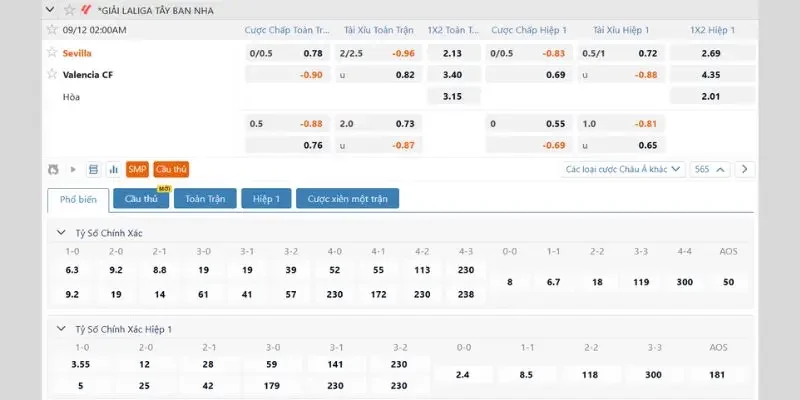The height and width of the screenshot is (400, 800).
Task: Star the 09/12 02:00AM match row
Action: (52, 30)
